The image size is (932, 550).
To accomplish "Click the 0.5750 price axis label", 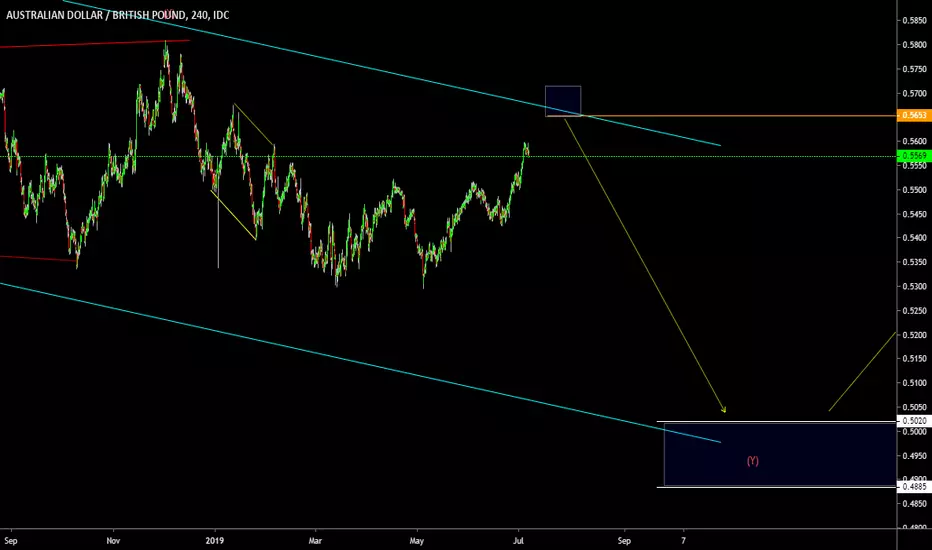I will (x=914, y=69).
